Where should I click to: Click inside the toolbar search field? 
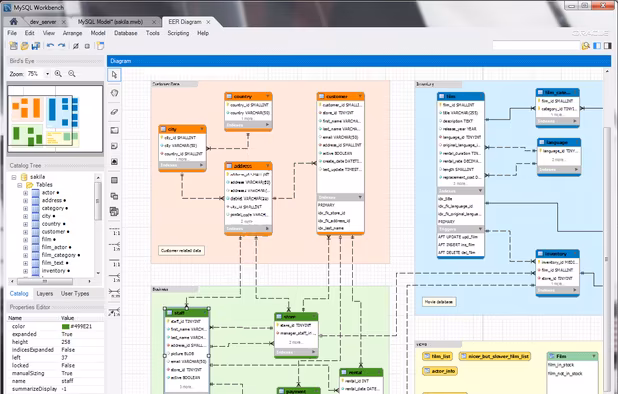point(536,46)
